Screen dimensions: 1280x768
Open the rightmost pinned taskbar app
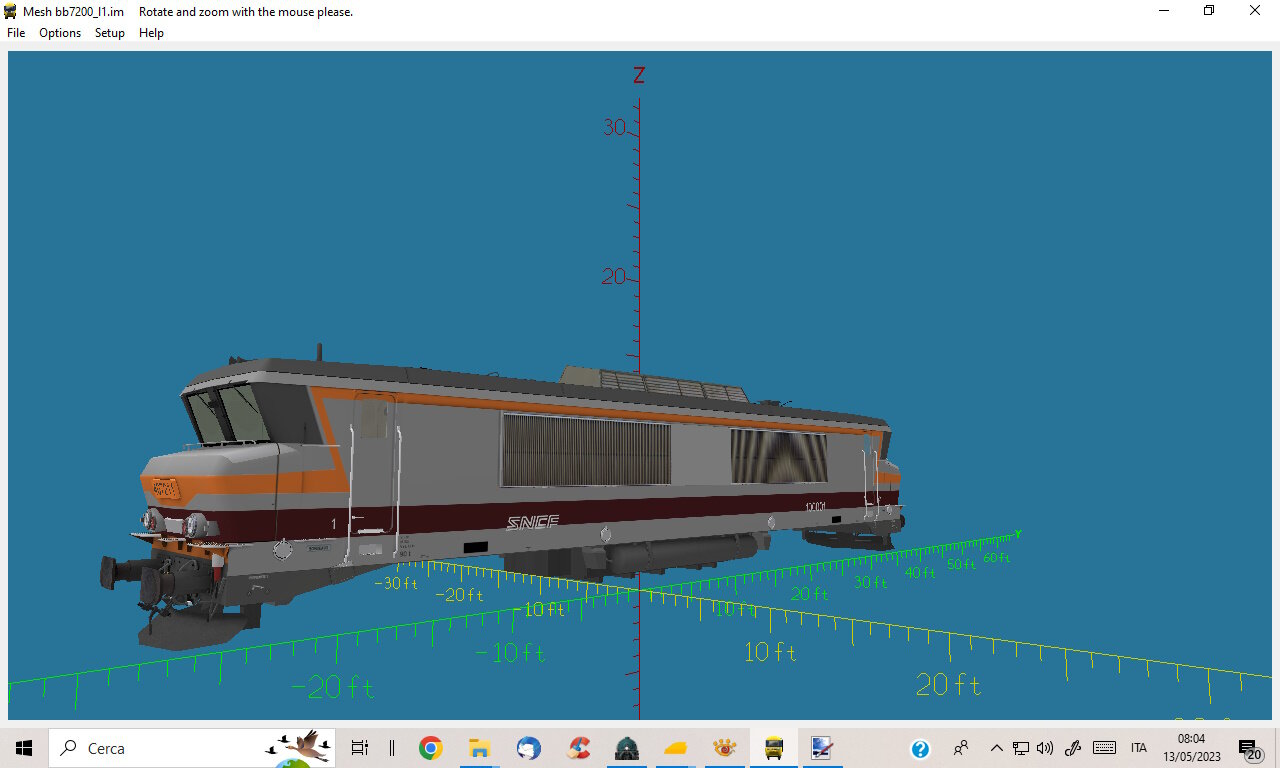[x=822, y=748]
